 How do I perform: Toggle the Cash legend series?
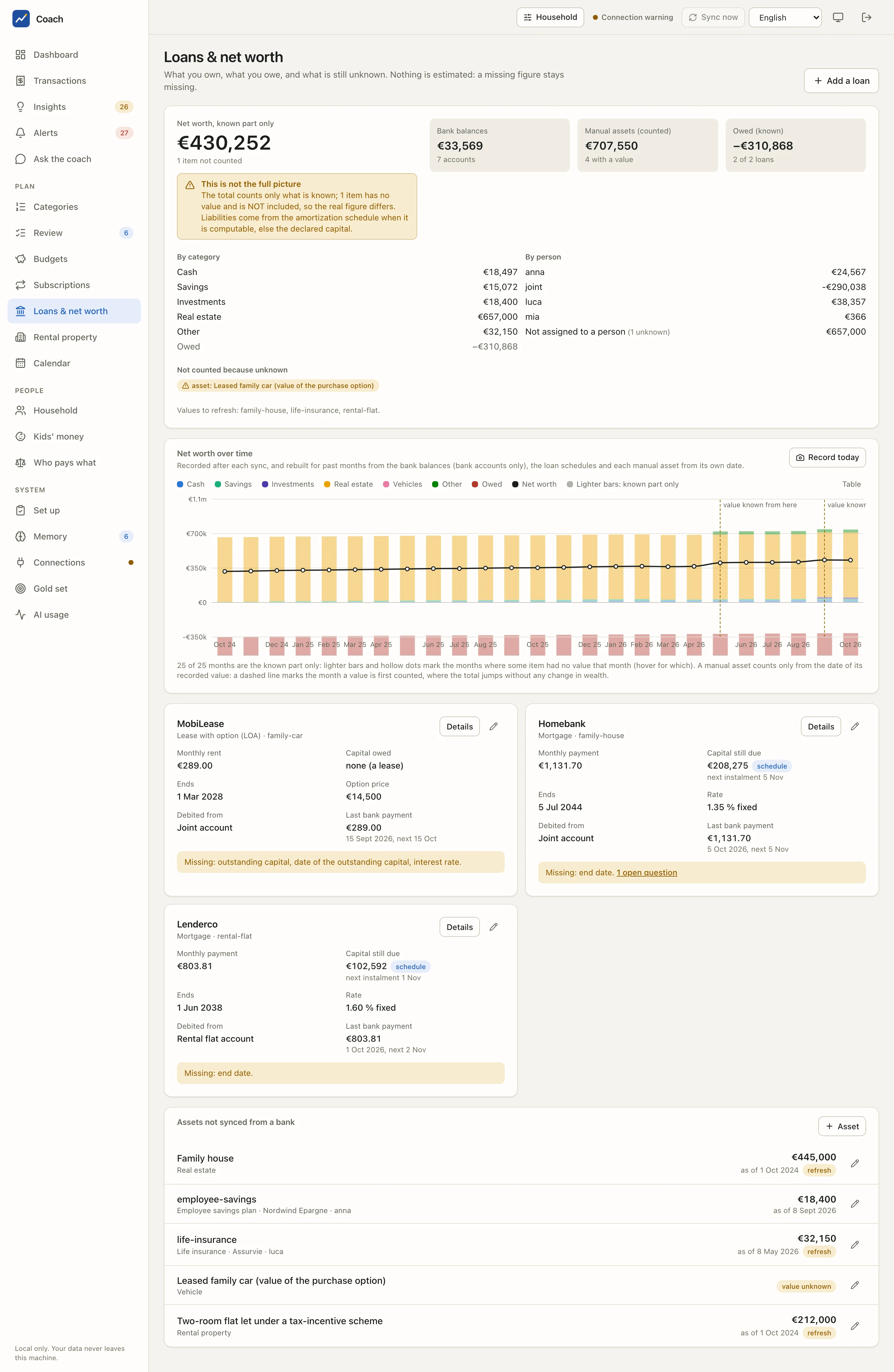(x=191, y=484)
